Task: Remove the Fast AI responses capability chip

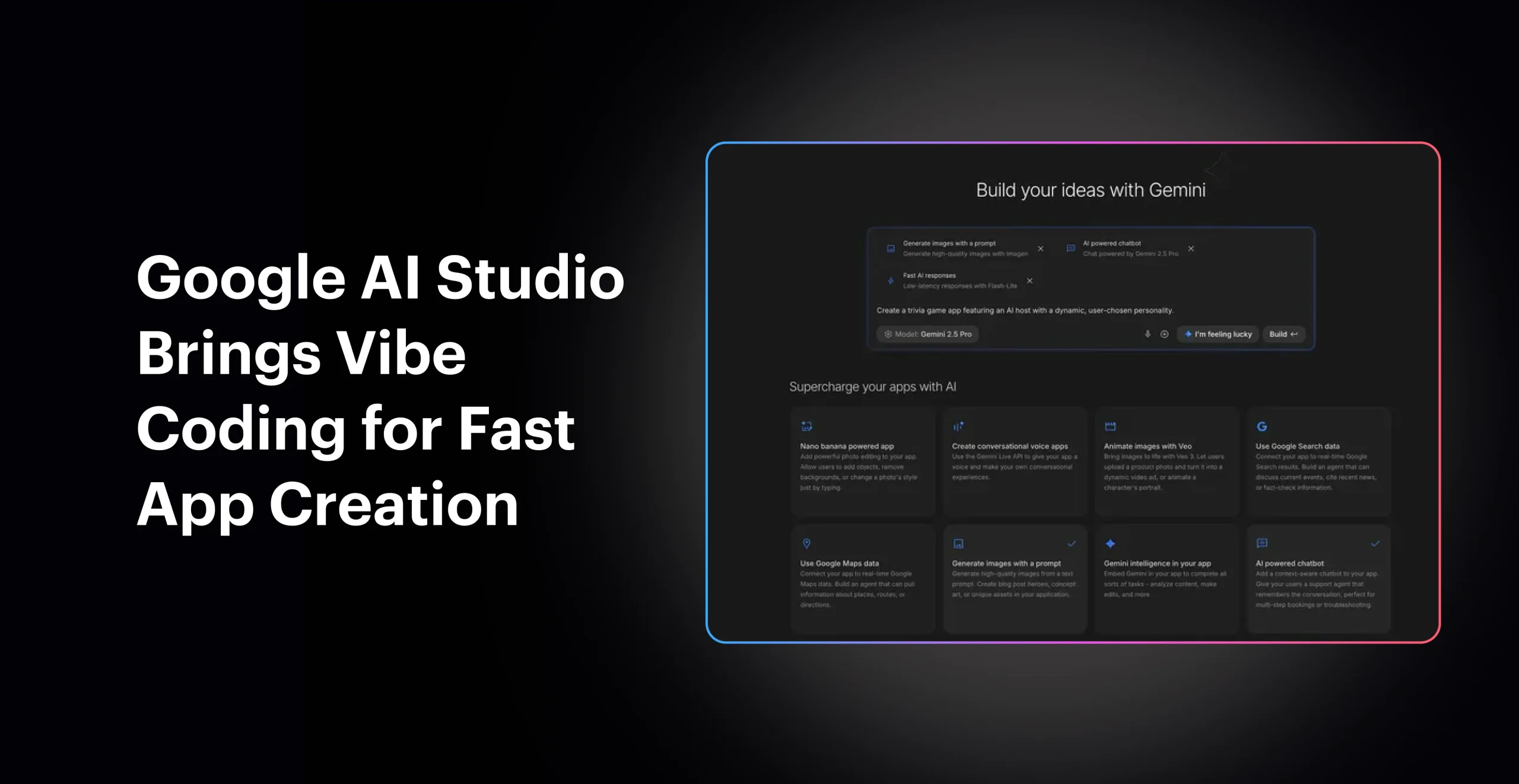Action: [1030, 281]
